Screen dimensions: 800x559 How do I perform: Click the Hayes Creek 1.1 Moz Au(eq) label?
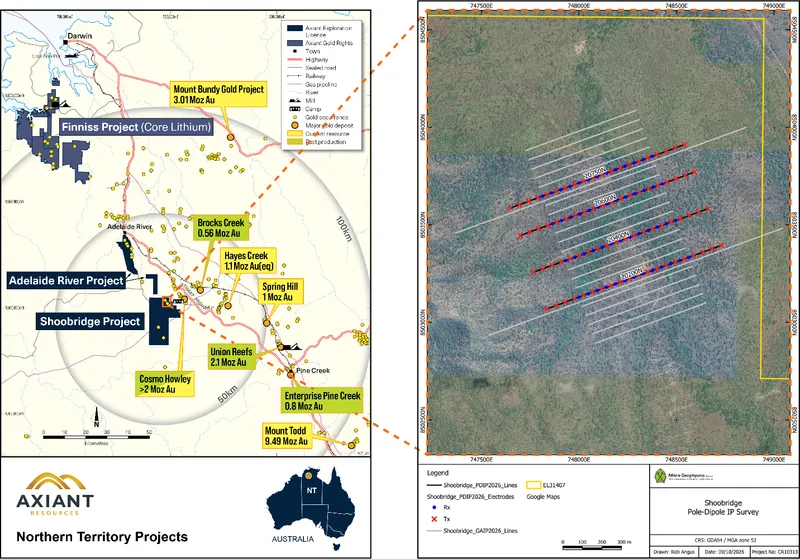(x=248, y=261)
